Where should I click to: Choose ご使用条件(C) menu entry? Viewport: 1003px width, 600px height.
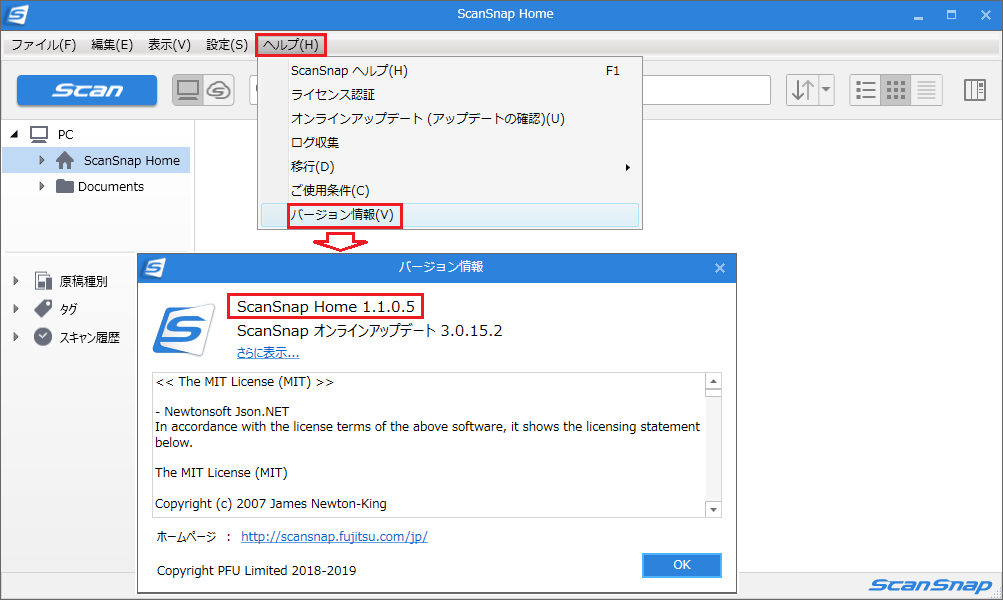click(450, 191)
